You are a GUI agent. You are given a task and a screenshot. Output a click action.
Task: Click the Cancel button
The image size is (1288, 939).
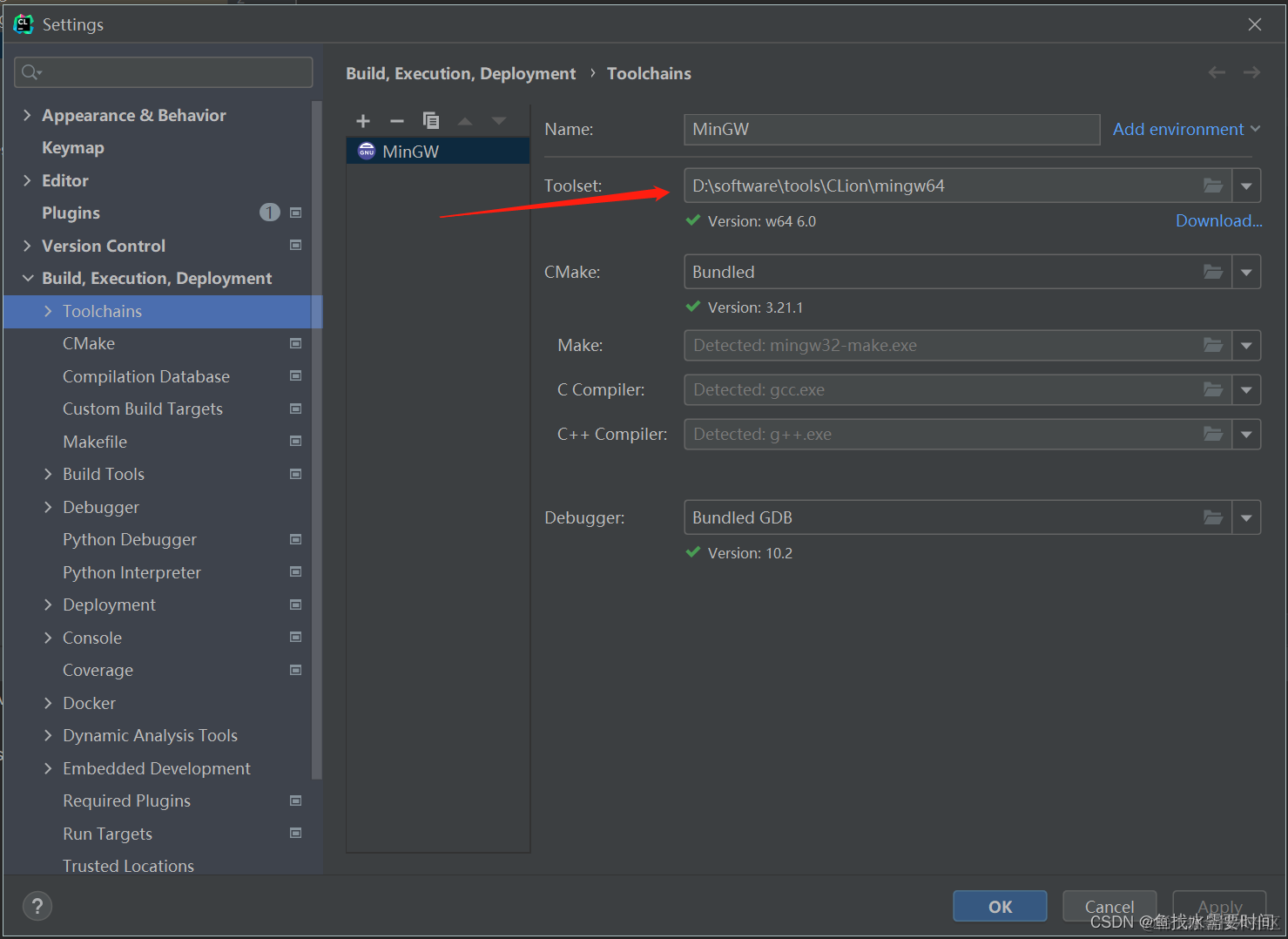1109,906
